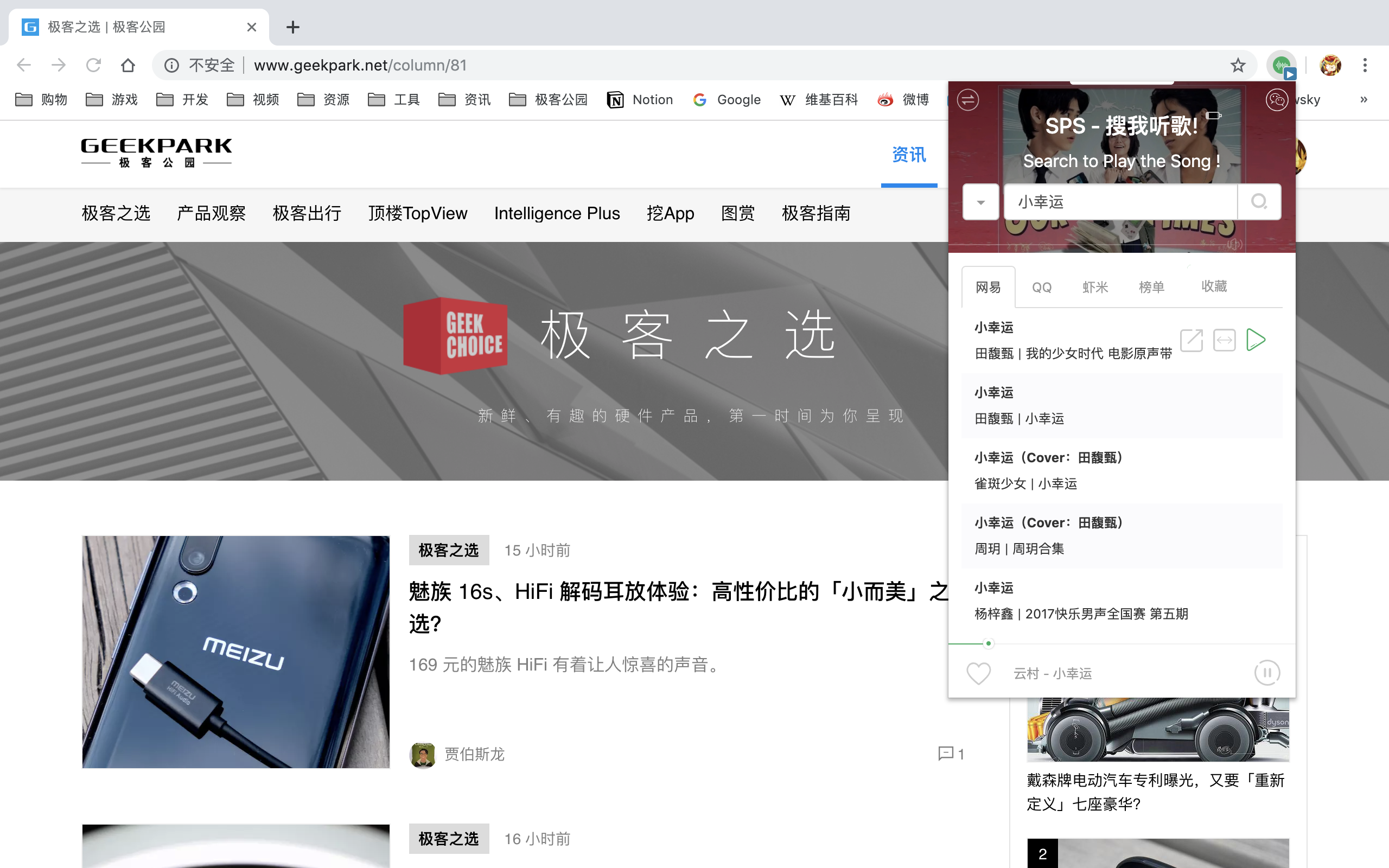This screenshot has width=1389, height=868.
Task: Open the 极客出行 column
Action: (307, 214)
